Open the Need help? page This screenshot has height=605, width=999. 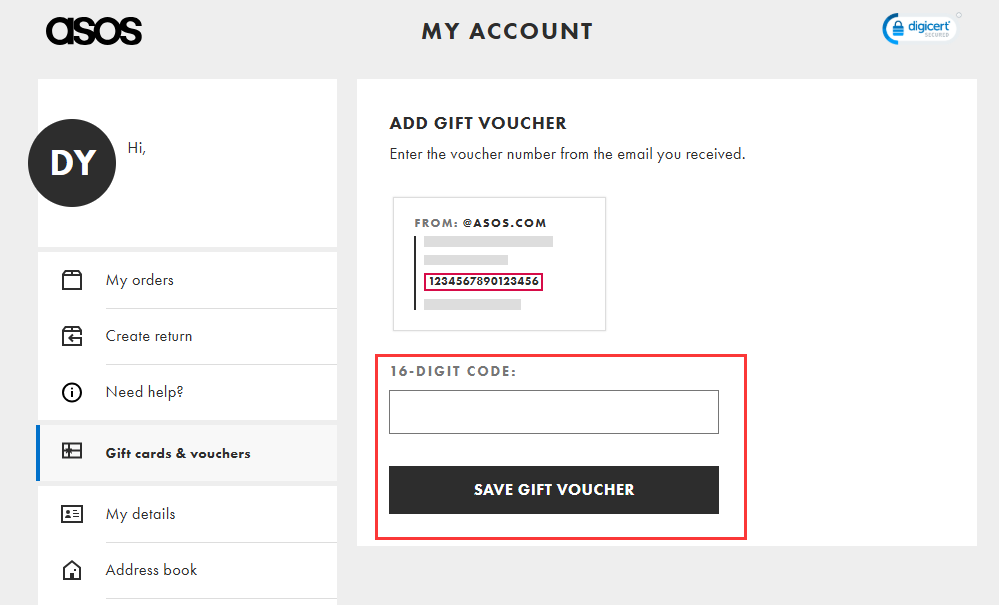(x=145, y=392)
